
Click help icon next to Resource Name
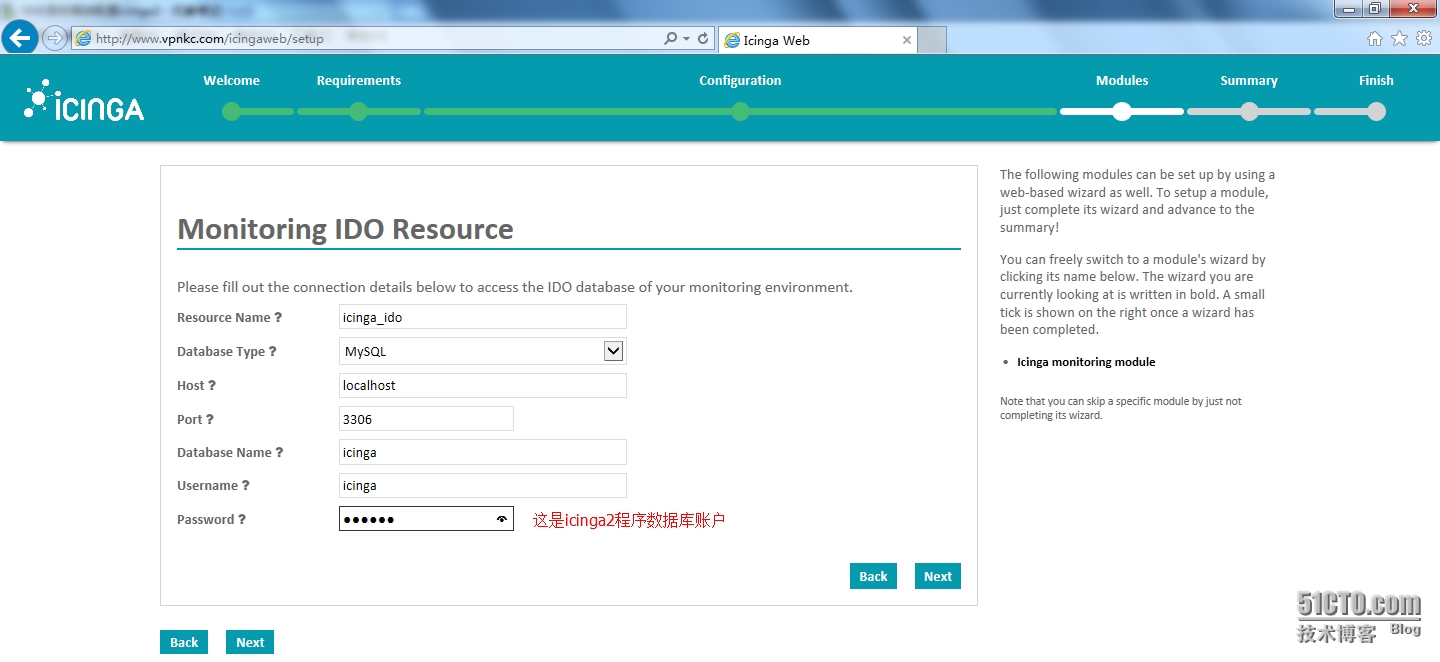(x=278, y=317)
